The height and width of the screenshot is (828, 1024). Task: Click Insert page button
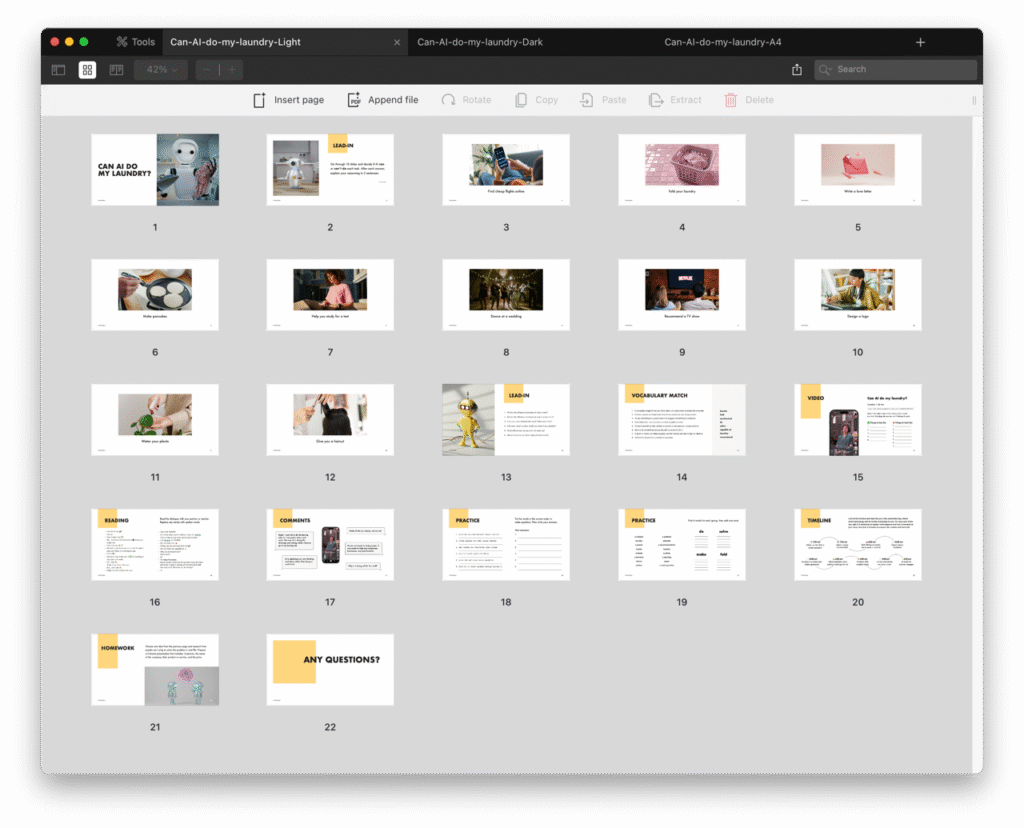point(288,100)
